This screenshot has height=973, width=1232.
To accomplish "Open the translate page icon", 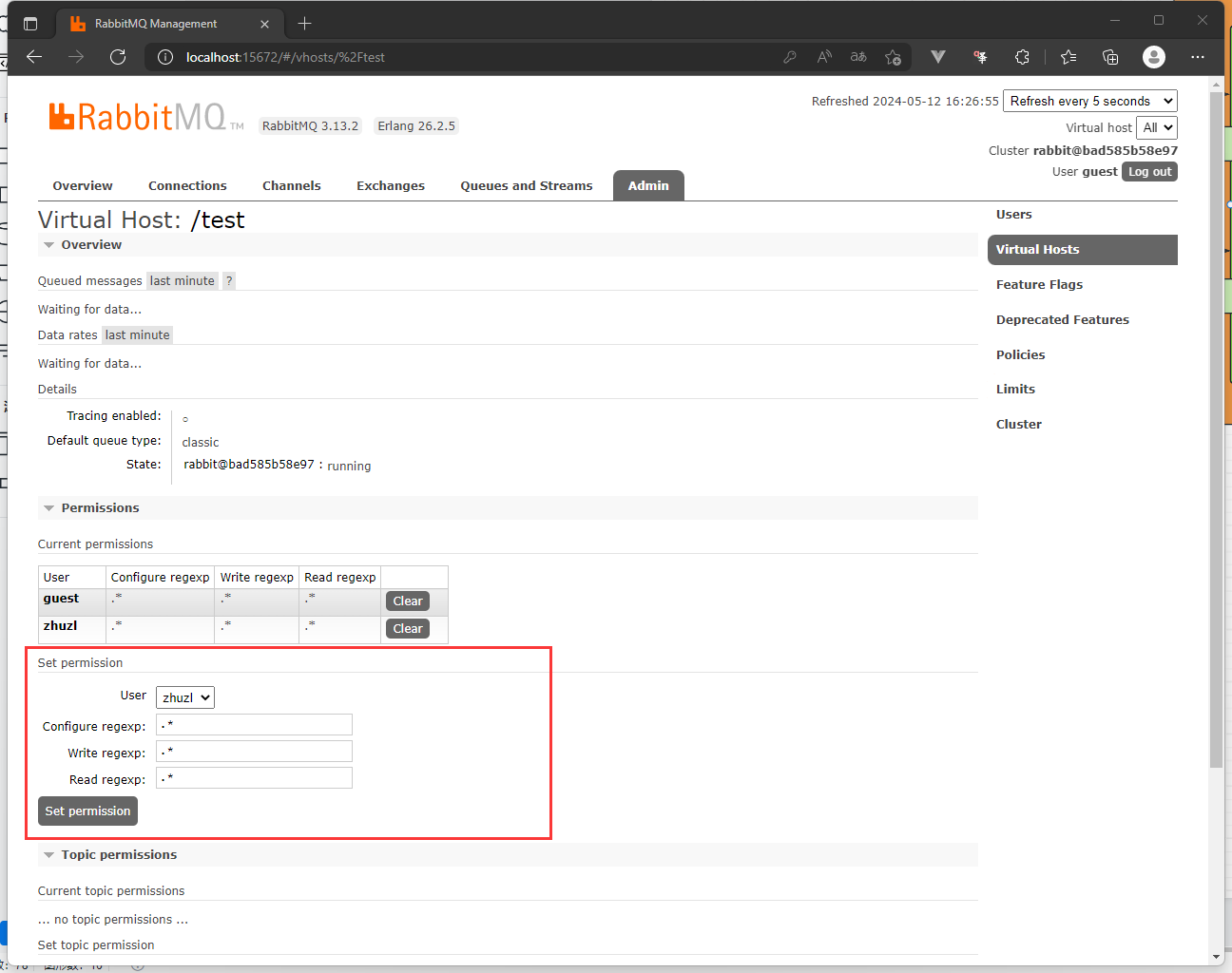I will click(x=858, y=57).
